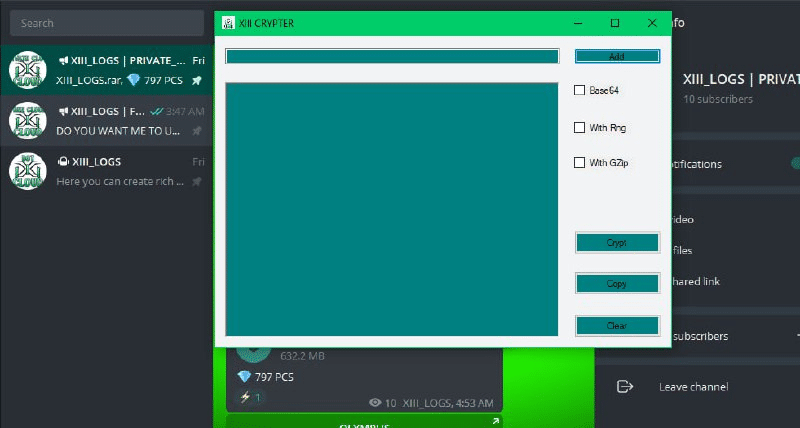Open the XIII_LOGS chat with bot icon

107,171
